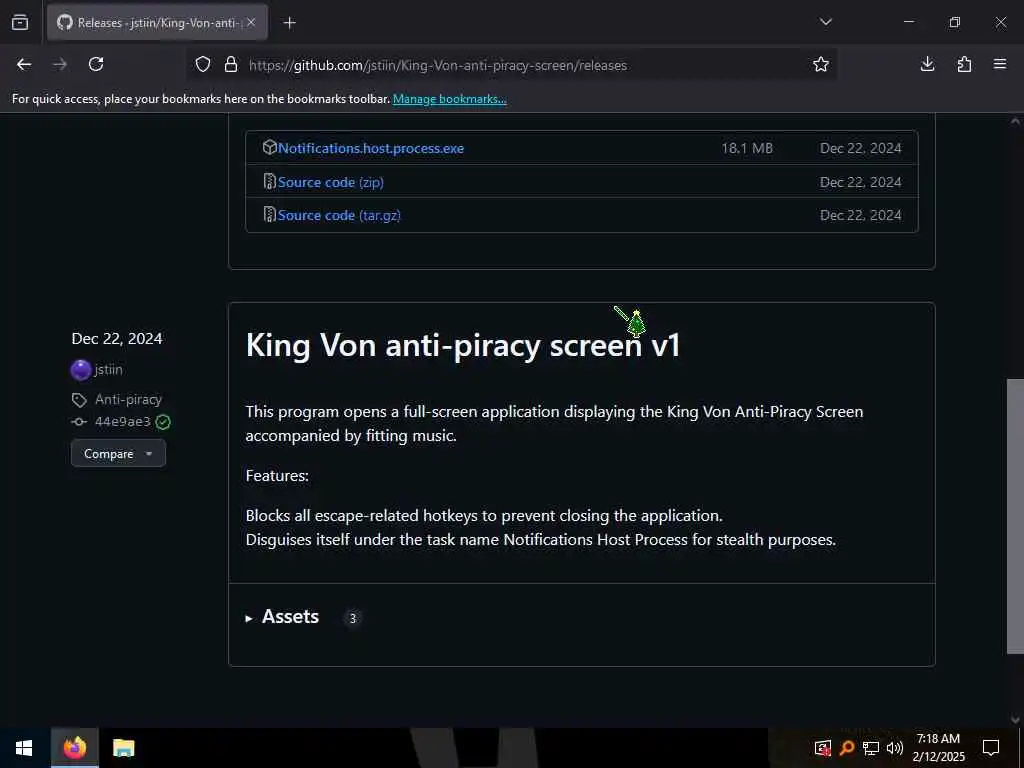The height and width of the screenshot is (768, 1024).
Task: Expand the Assets section
Action: (x=282, y=616)
